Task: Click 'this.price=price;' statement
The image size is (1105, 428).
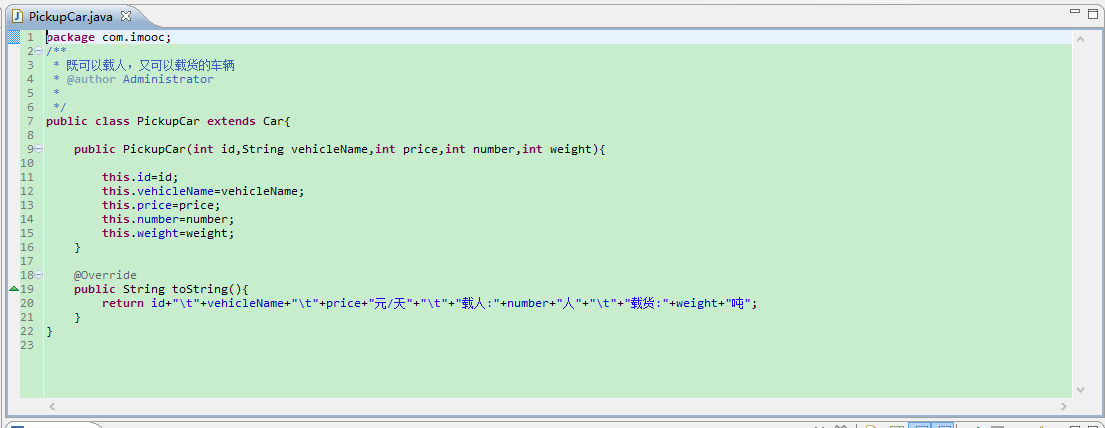Action: pyautogui.click(x=161, y=205)
